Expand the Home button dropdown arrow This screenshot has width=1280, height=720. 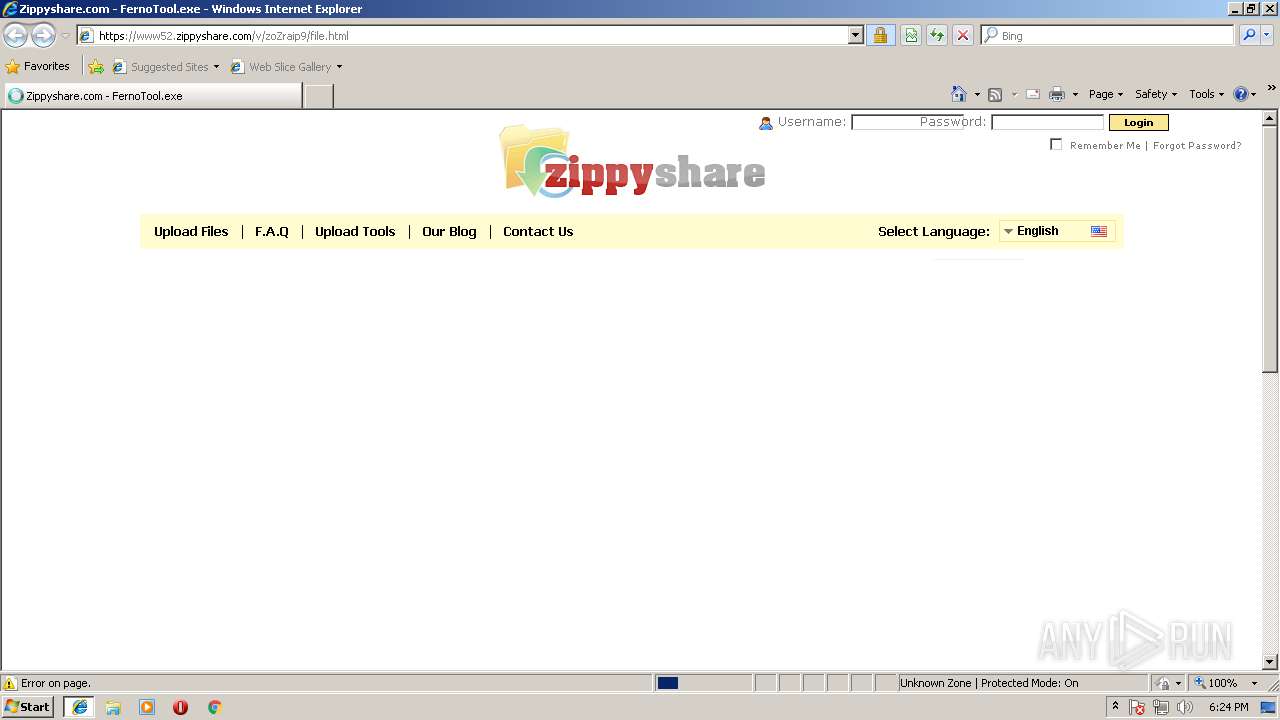[977, 95]
